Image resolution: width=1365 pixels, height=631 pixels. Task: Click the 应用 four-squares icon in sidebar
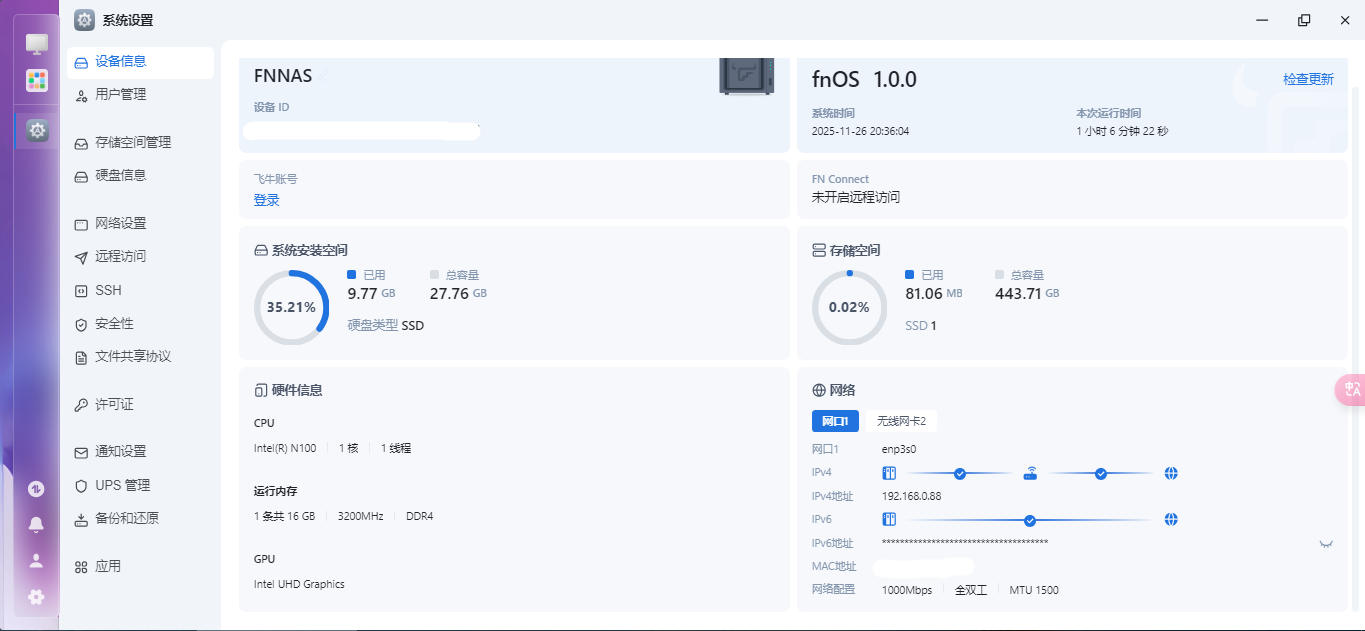point(82,567)
